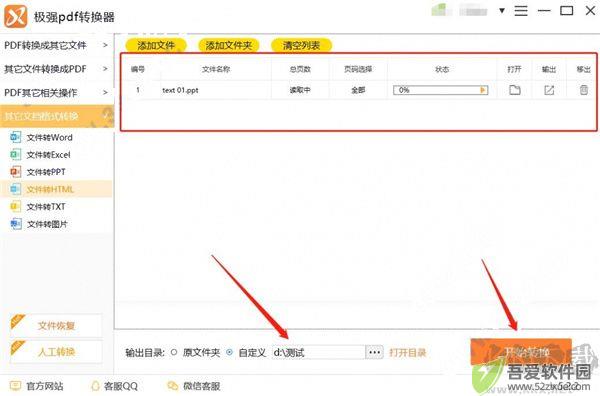This screenshot has width=600, height=396.
Task: Select 文件转Excel option
Action: point(48,155)
